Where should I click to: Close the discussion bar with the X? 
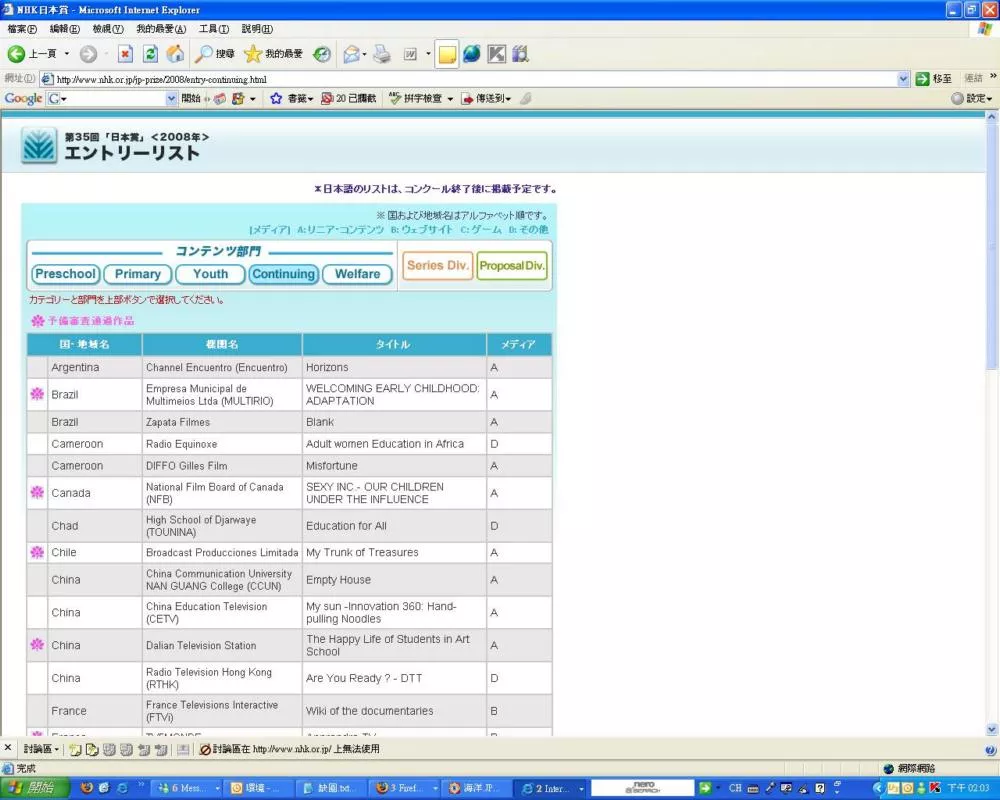pos(8,748)
